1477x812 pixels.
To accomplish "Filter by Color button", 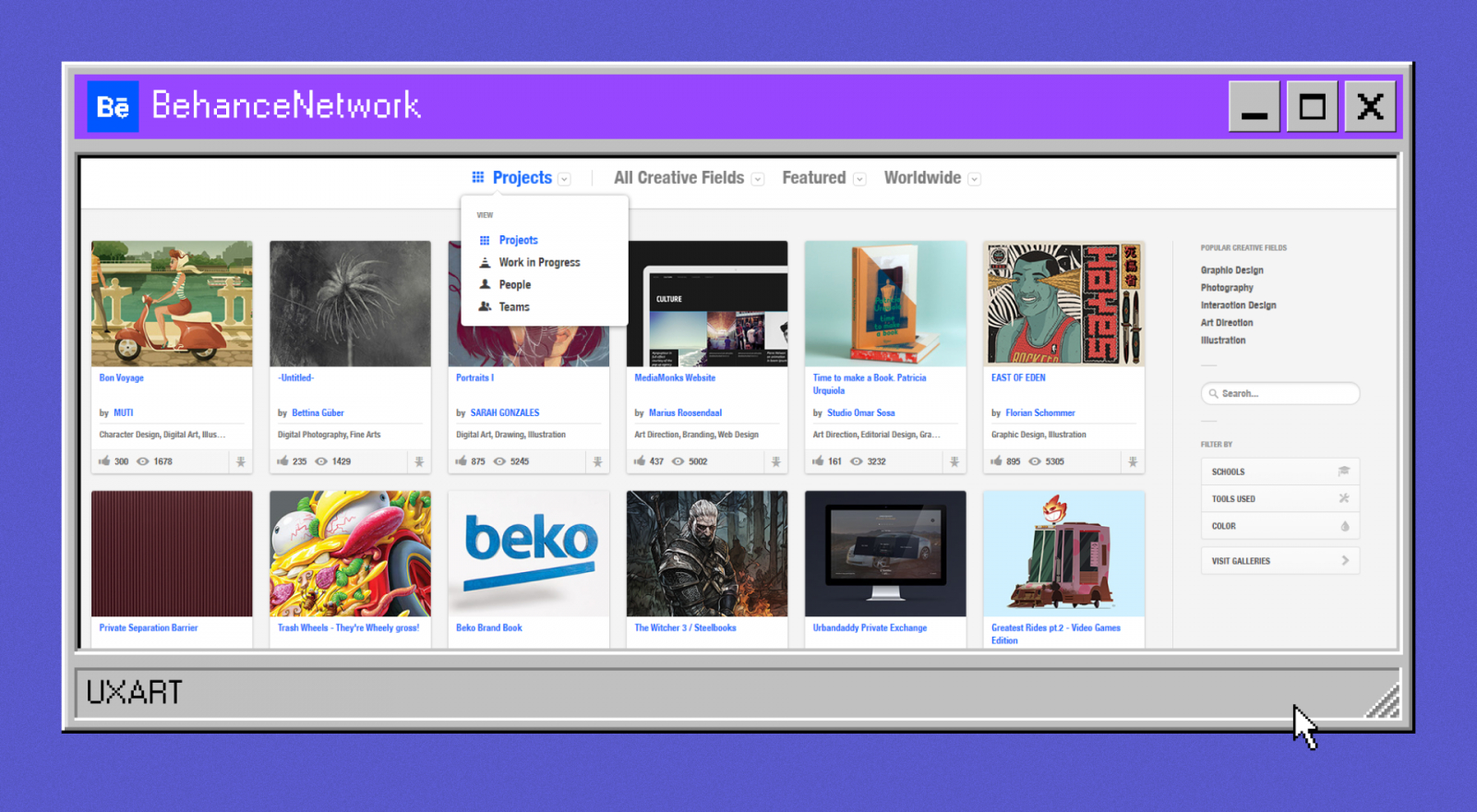I will click(1280, 526).
